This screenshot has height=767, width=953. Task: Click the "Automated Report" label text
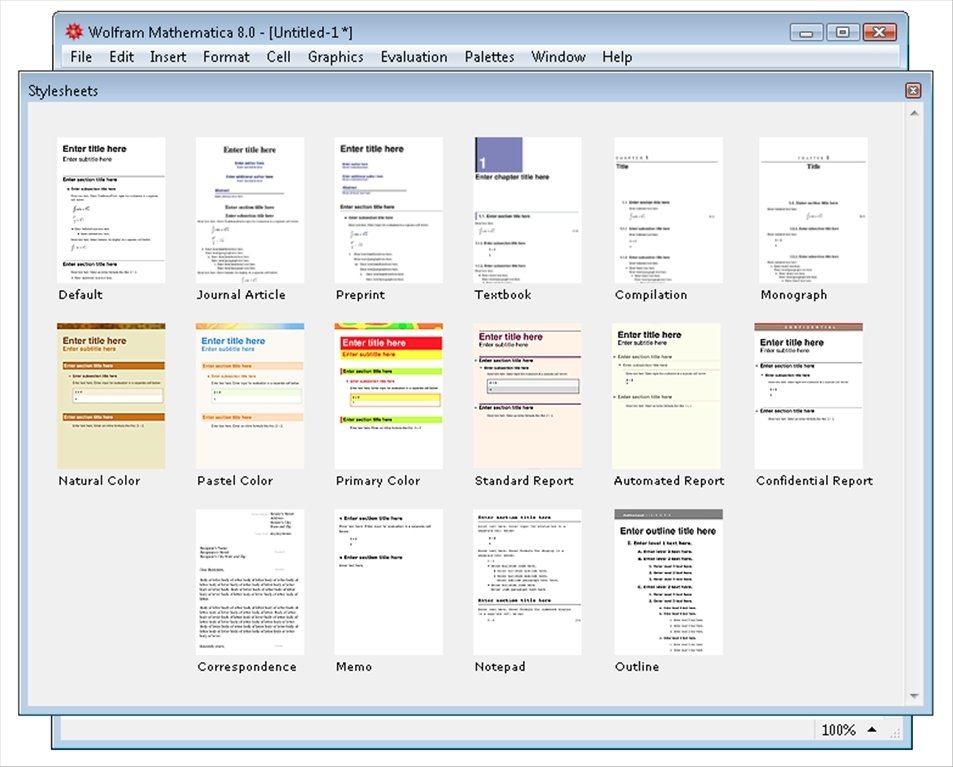669,481
